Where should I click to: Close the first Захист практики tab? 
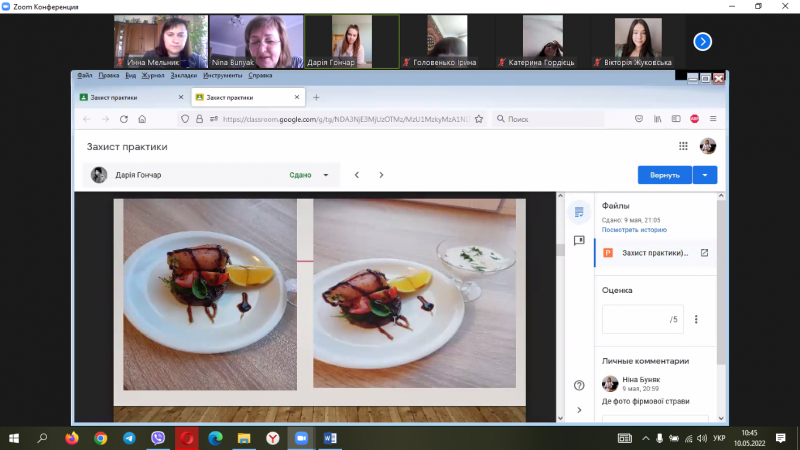pyautogui.click(x=181, y=97)
